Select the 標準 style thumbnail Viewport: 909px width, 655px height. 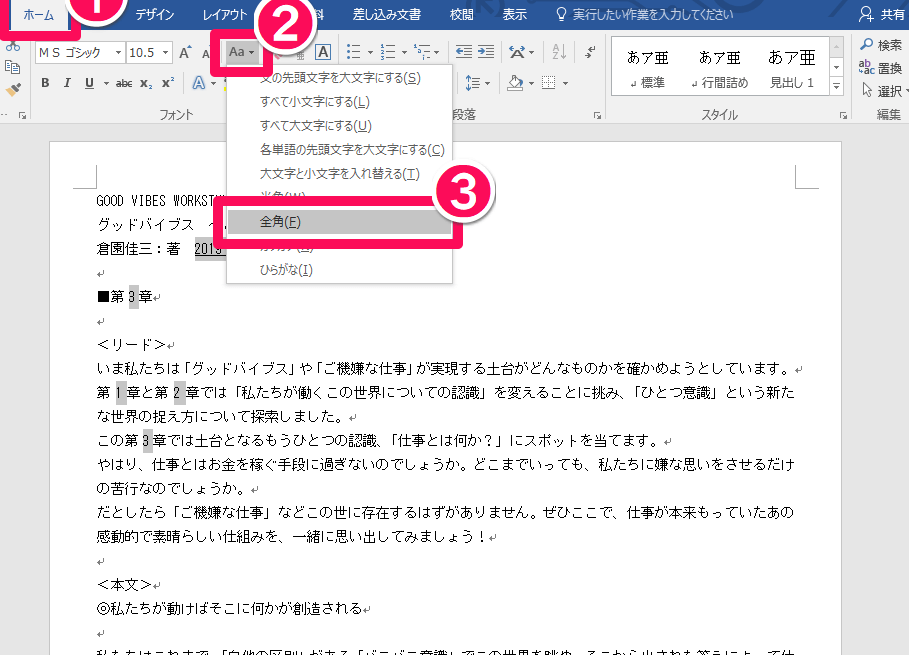(x=648, y=70)
